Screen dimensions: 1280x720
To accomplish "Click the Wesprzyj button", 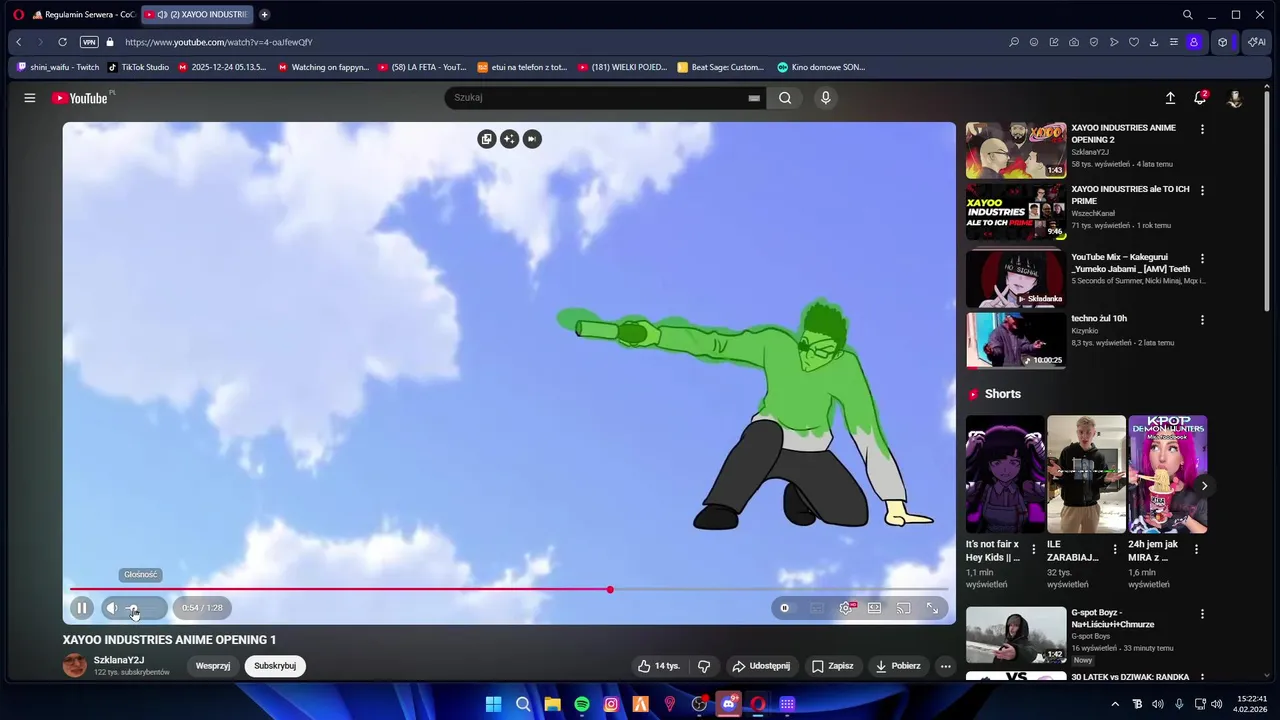I will pyautogui.click(x=213, y=666).
